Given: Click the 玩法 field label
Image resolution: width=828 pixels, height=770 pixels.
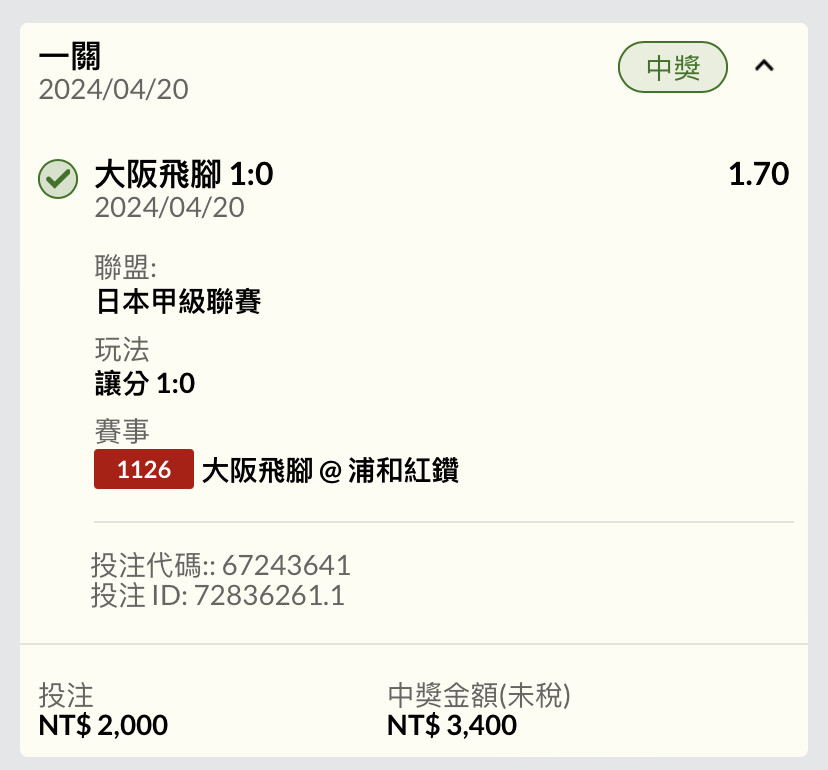Looking at the screenshot, I should click(x=122, y=349).
